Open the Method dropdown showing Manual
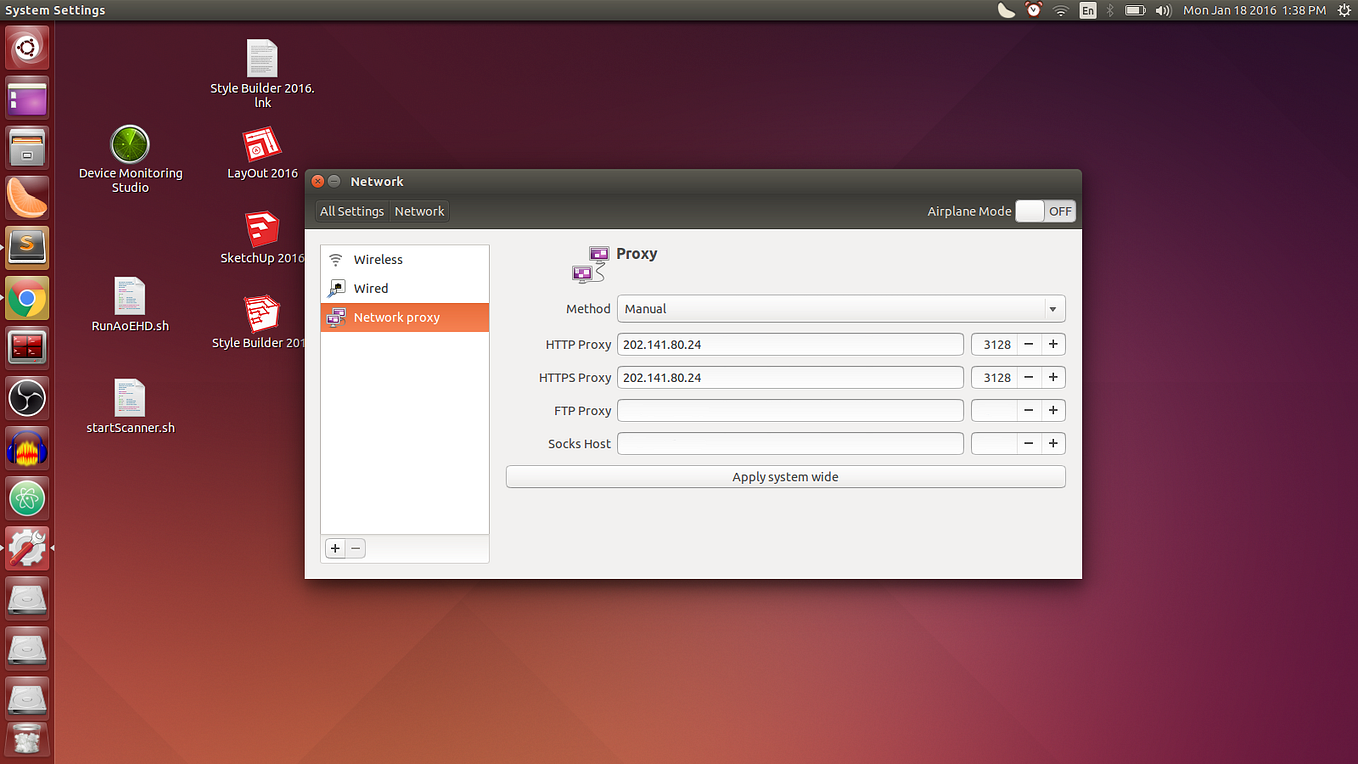This screenshot has height=764, width=1358. pos(840,308)
